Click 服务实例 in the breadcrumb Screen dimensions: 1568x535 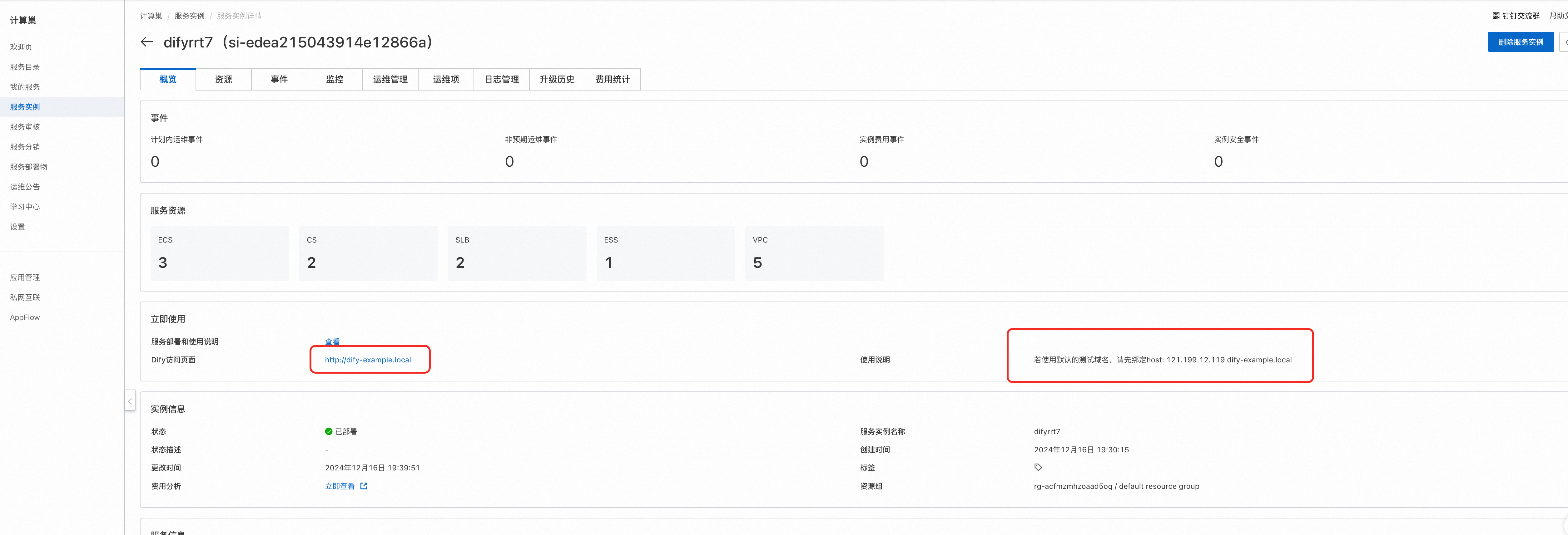(x=189, y=16)
